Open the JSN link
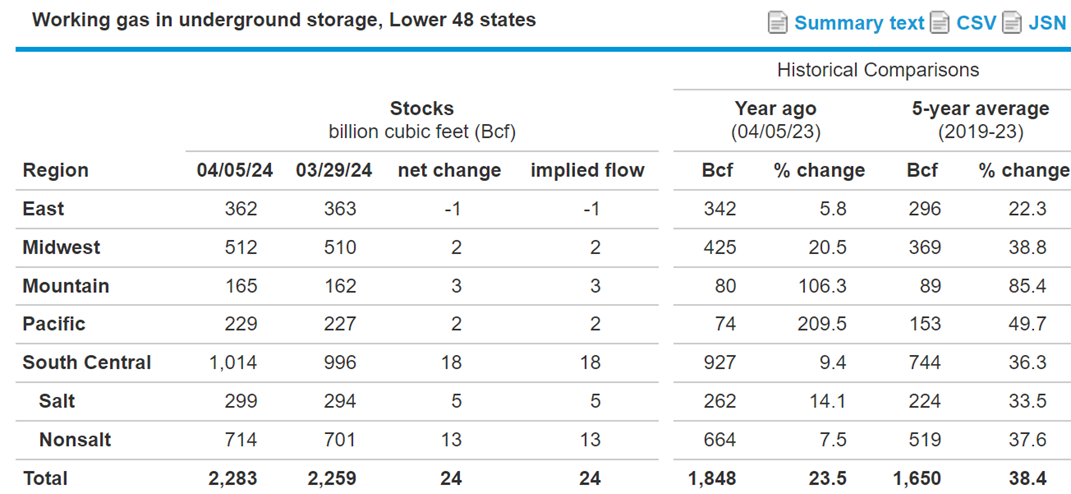This screenshot has height=494, width=1071. click(1046, 23)
